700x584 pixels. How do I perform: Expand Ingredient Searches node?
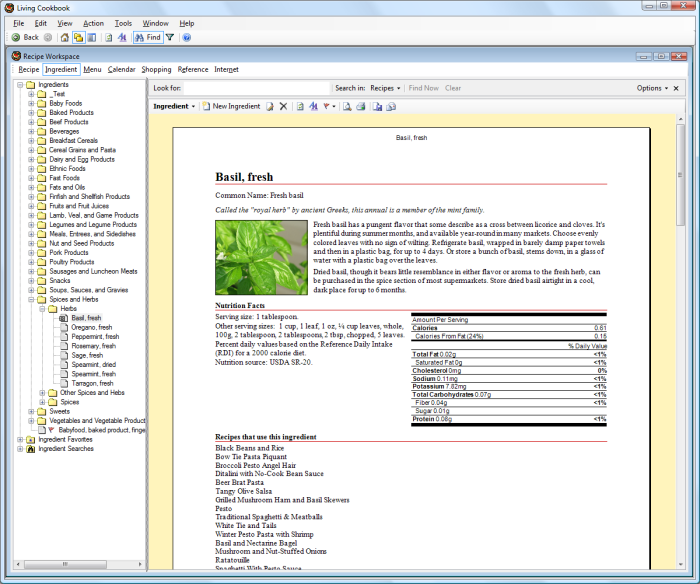tap(20, 449)
